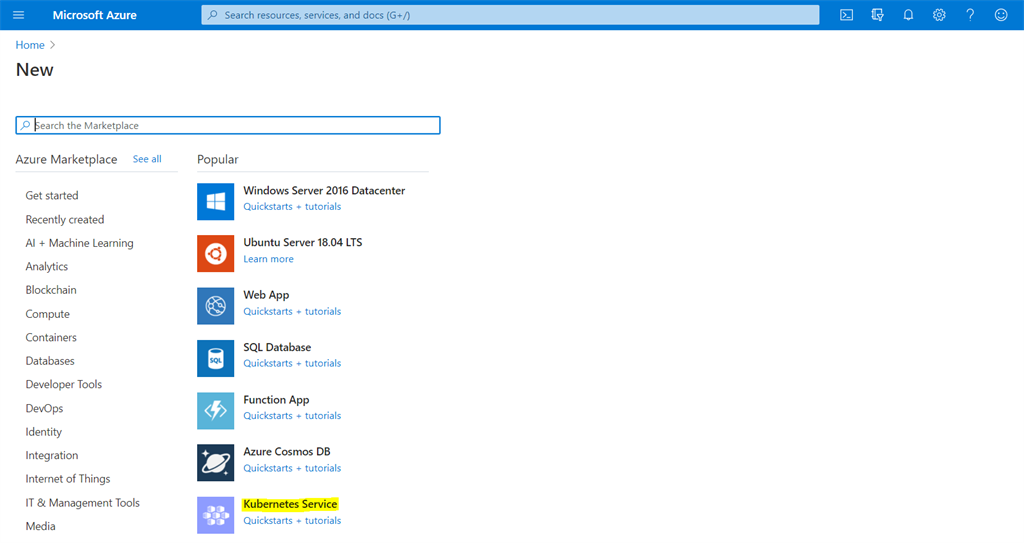
Task: Click the magnifier icon in Marketplace search
Action: coord(25,125)
